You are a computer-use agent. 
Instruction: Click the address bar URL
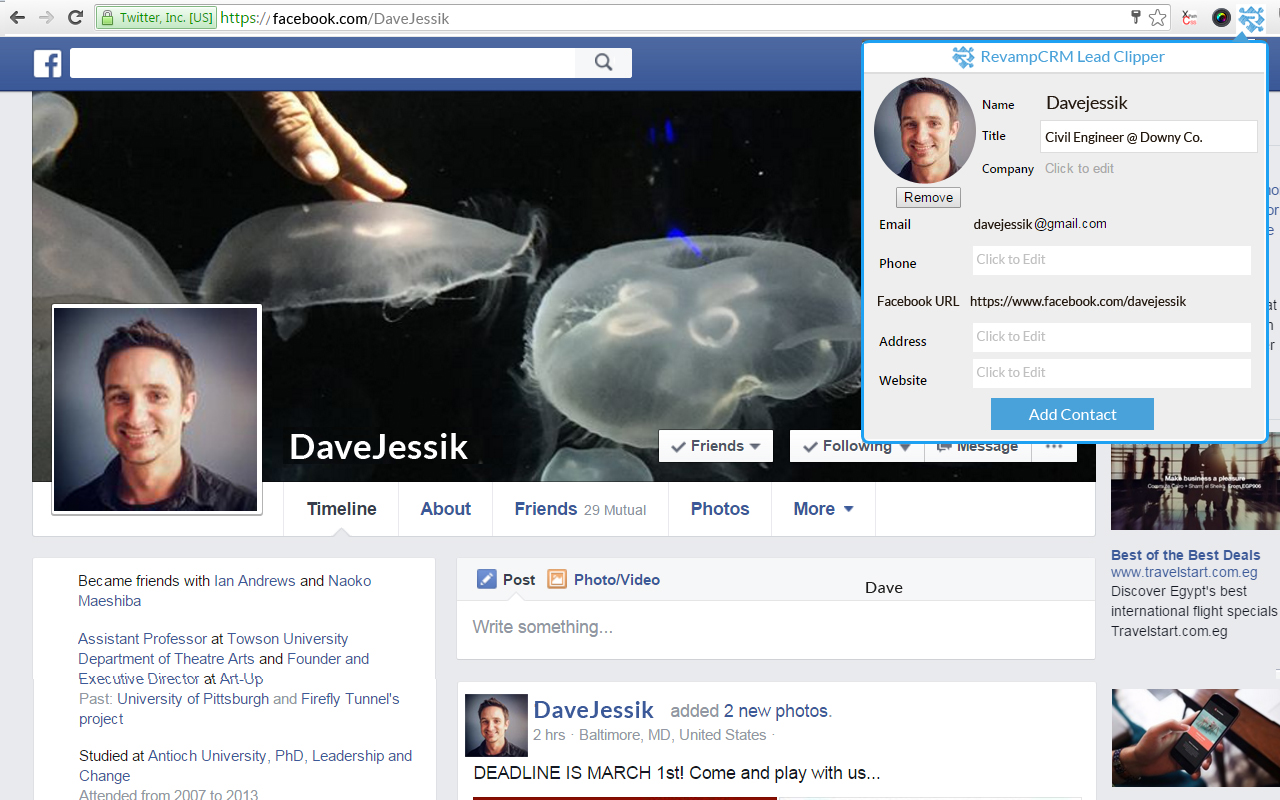tap(335, 18)
